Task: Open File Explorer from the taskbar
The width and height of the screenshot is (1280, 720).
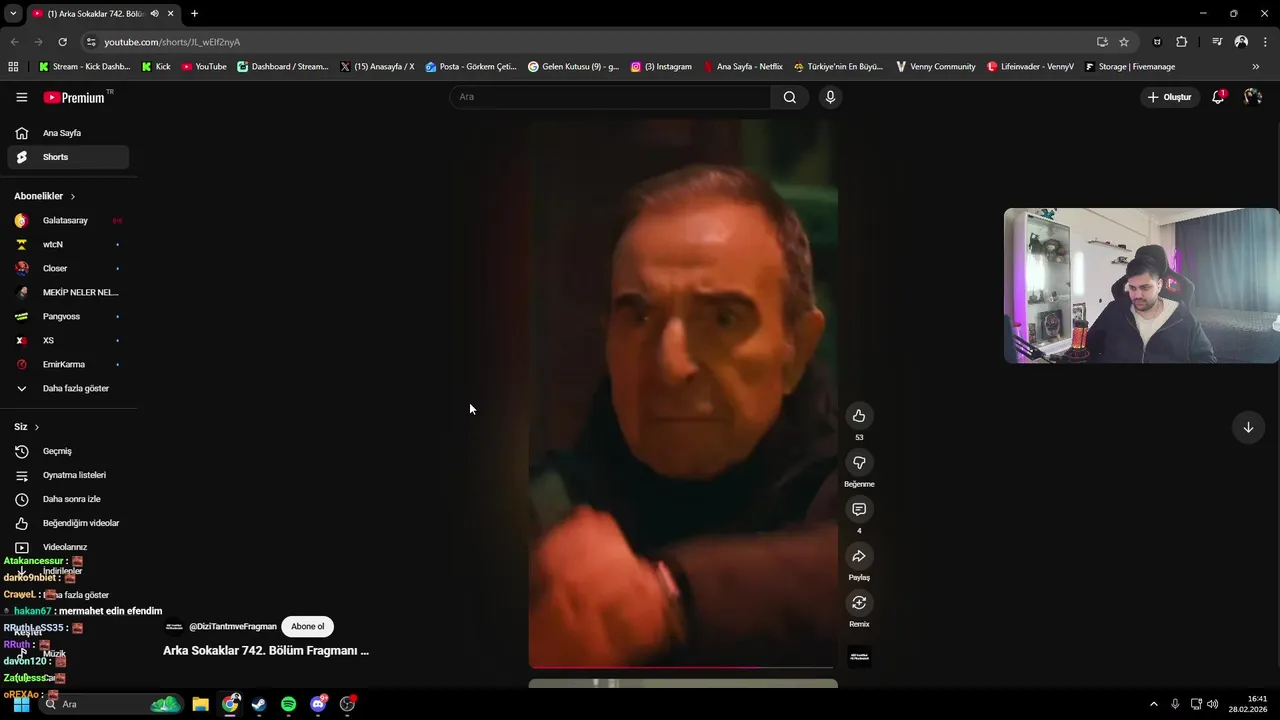Action: click(x=200, y=704)
